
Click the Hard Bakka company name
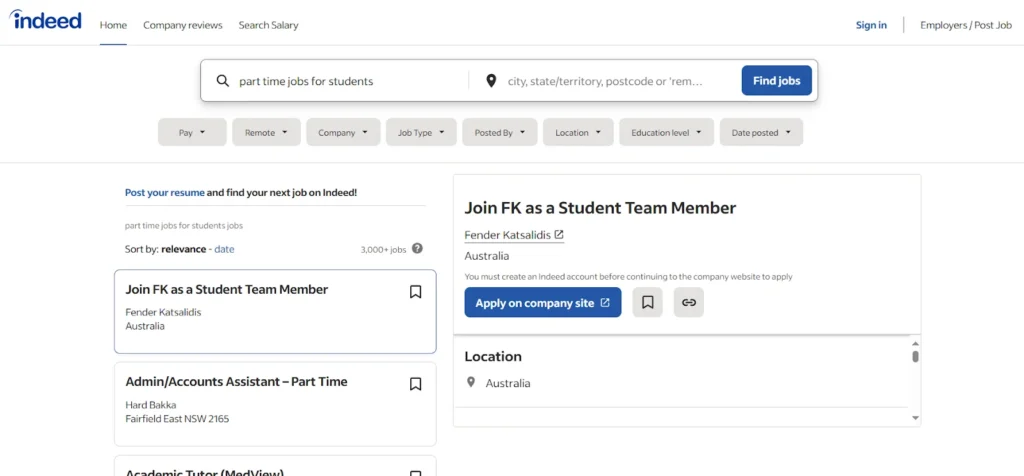pyautogui.click(x=151, y=405)
